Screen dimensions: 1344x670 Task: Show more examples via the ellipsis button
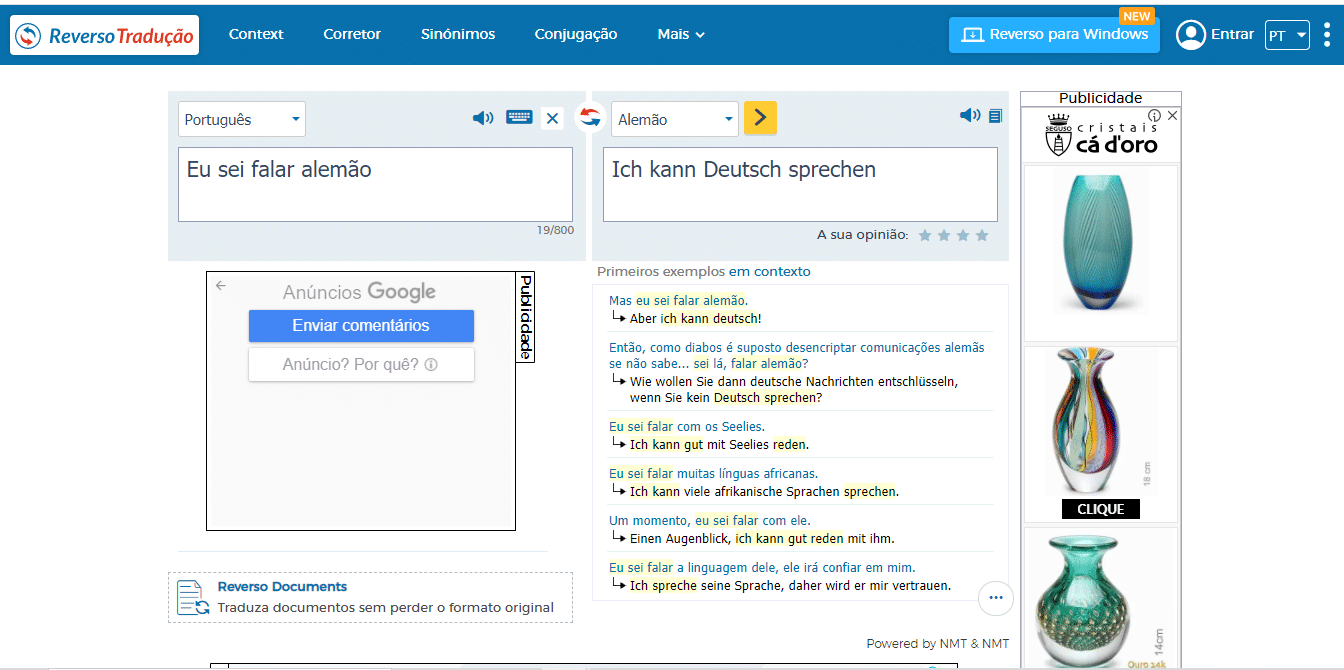(995, 598)
